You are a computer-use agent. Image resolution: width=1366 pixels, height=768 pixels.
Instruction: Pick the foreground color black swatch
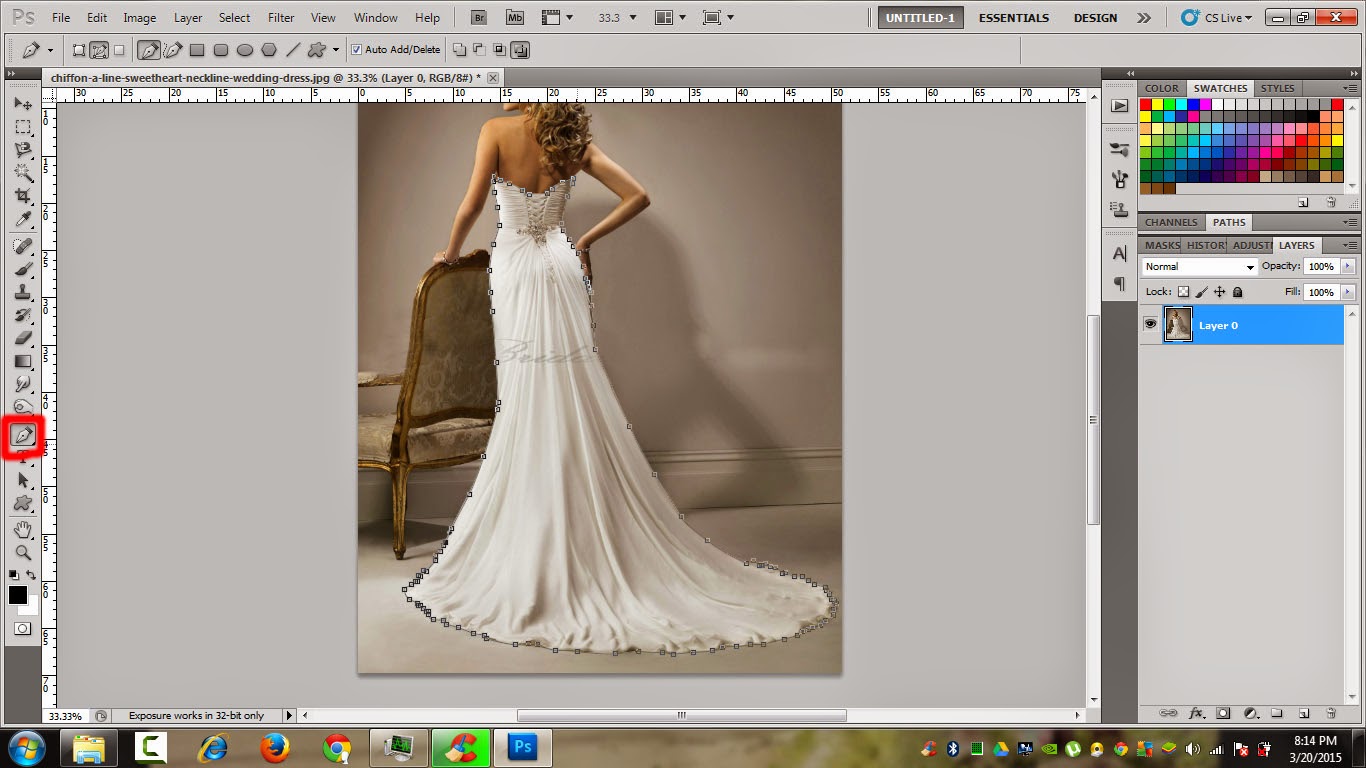point(18,595)
